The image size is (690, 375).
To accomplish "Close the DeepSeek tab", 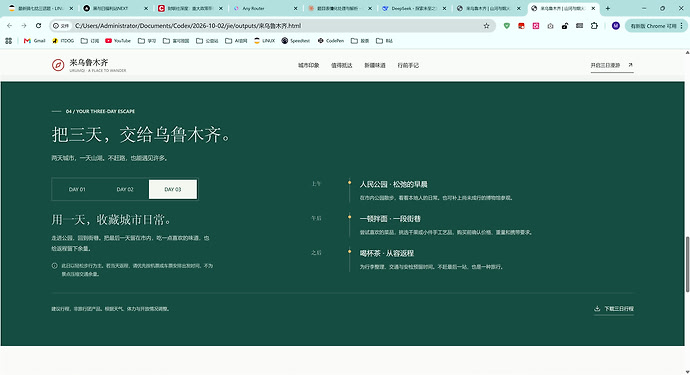I will pyautogui.click(x=444, y=8).
